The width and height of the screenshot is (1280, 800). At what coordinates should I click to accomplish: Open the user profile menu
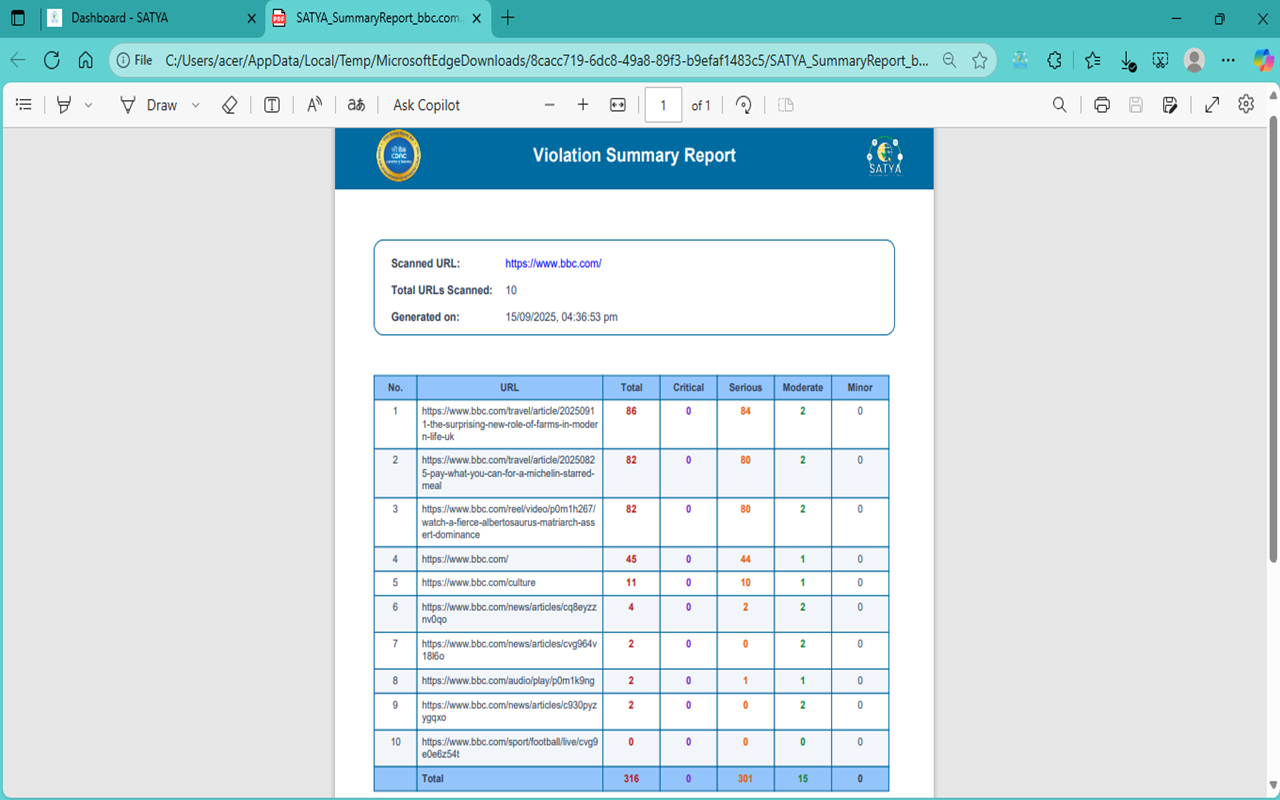click(x=1194, y=60)
